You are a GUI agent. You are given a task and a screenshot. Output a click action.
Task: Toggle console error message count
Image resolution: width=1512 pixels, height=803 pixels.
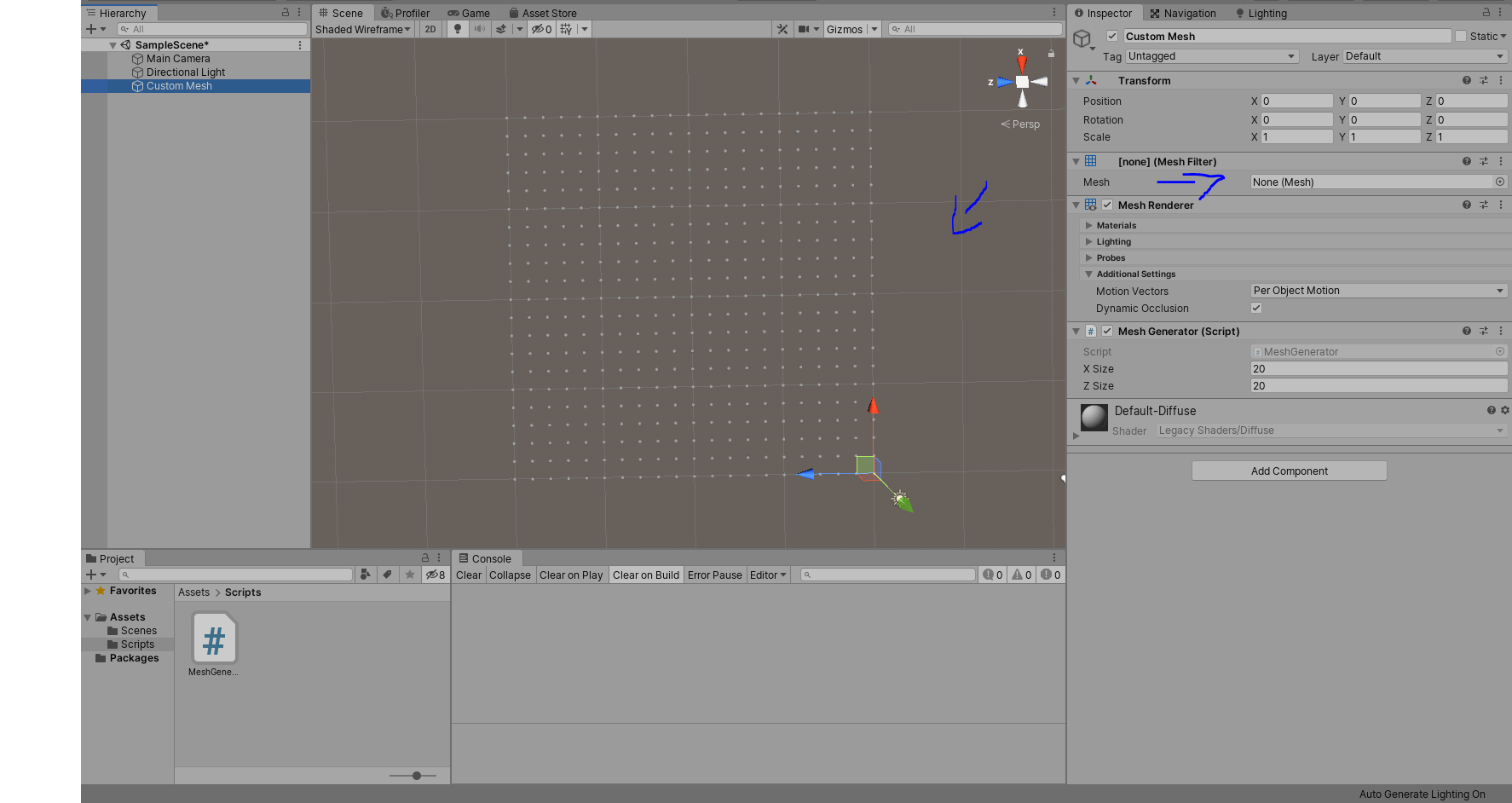1051,575
